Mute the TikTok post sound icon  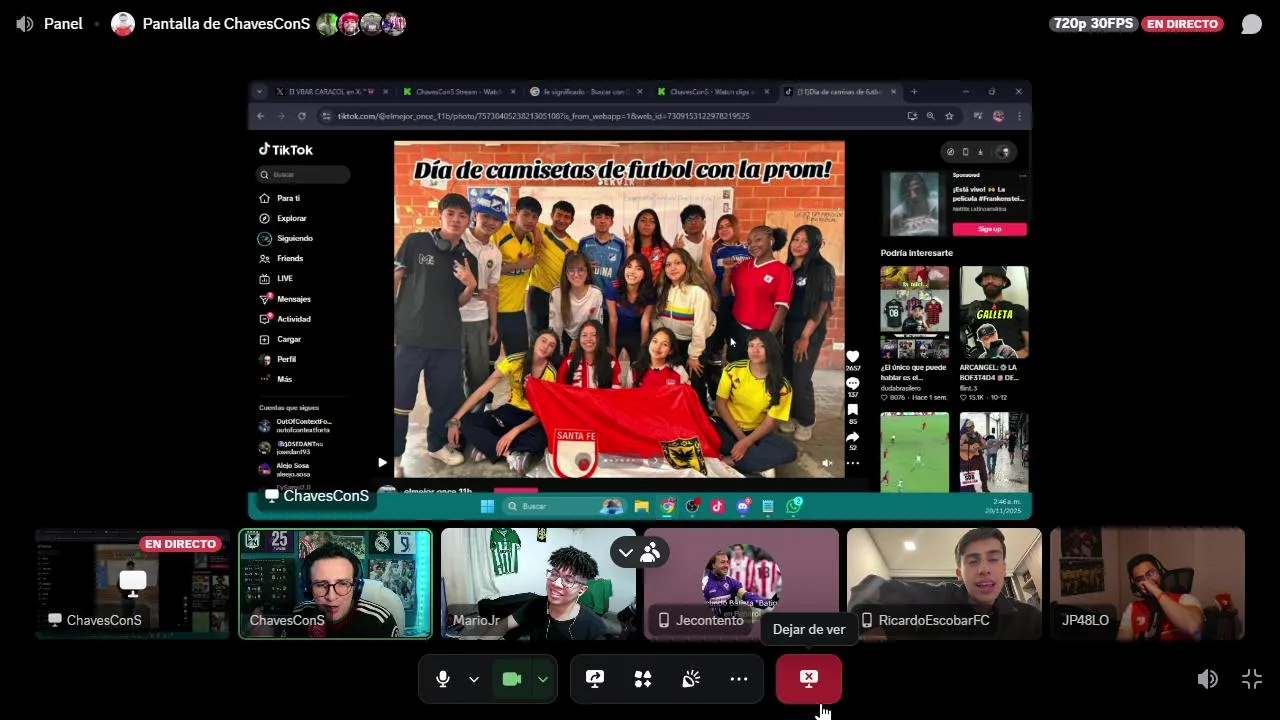click(827, 463)
